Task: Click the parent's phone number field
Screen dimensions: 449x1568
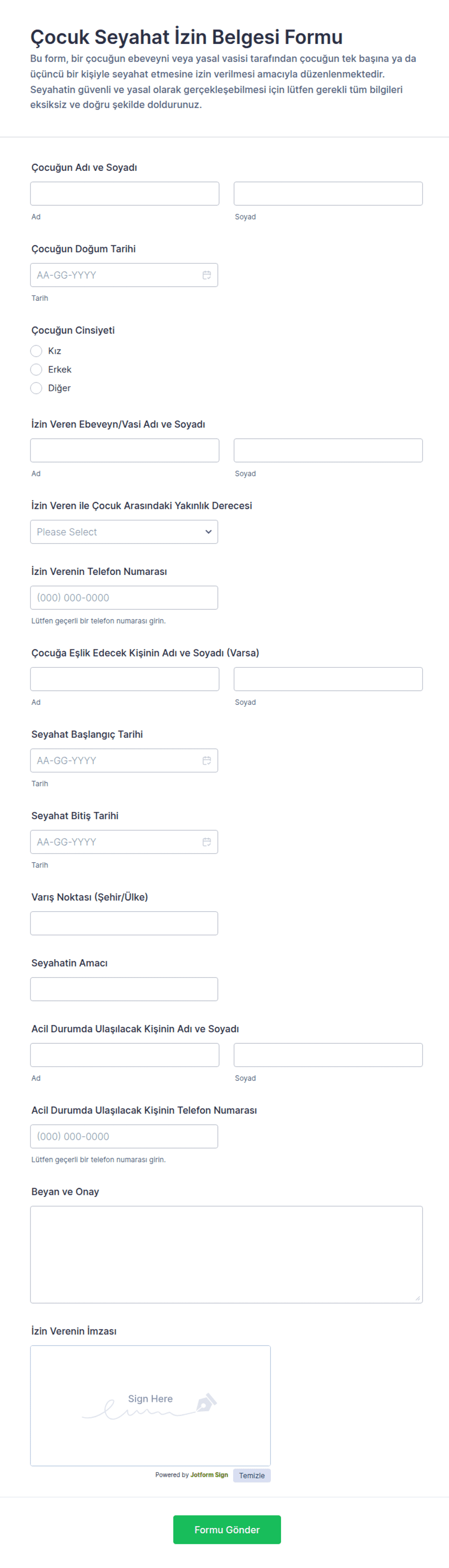Action: [124, 598]
